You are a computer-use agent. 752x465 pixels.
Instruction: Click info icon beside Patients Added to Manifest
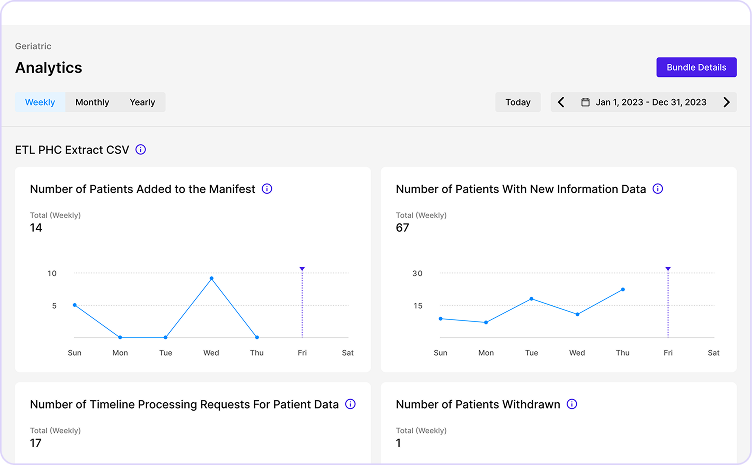[267, 189]
